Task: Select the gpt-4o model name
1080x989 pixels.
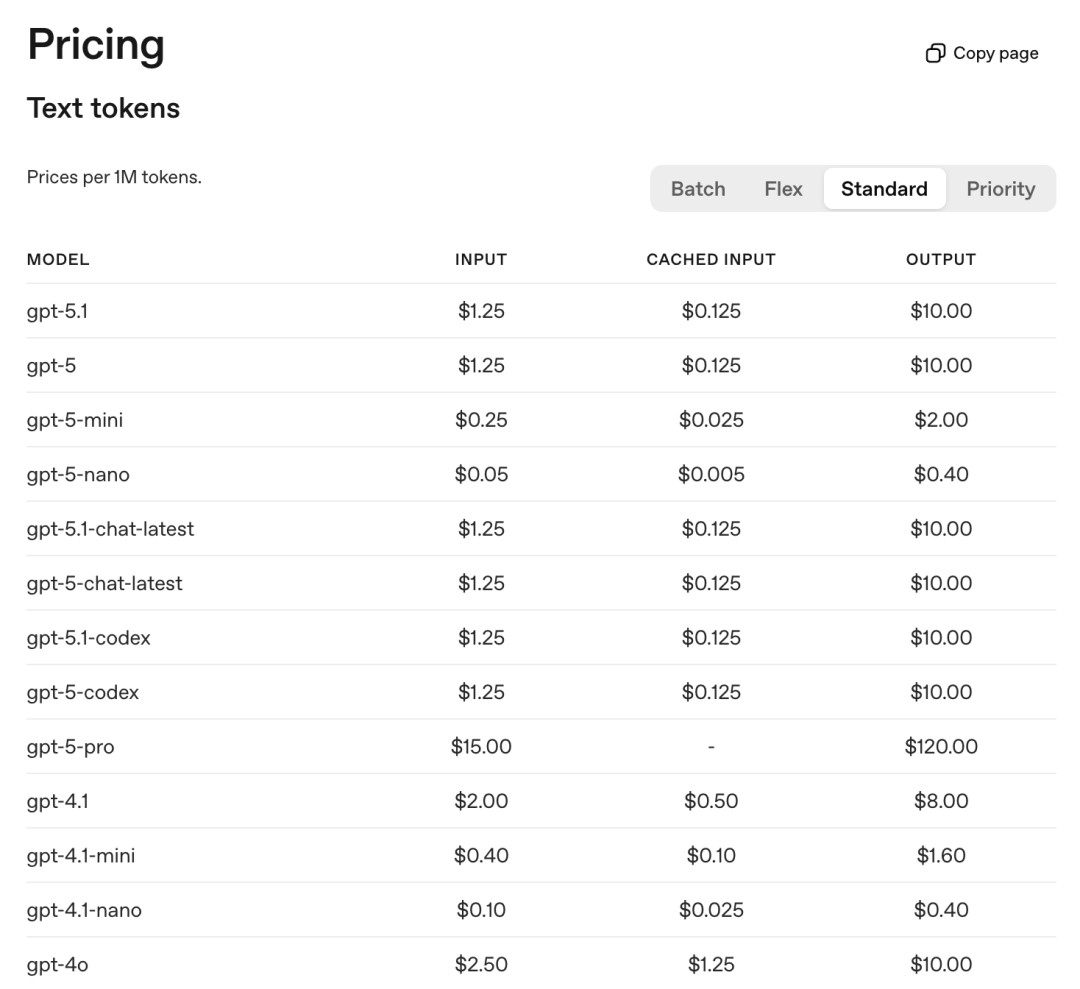Action: click(x=57, y=964)
